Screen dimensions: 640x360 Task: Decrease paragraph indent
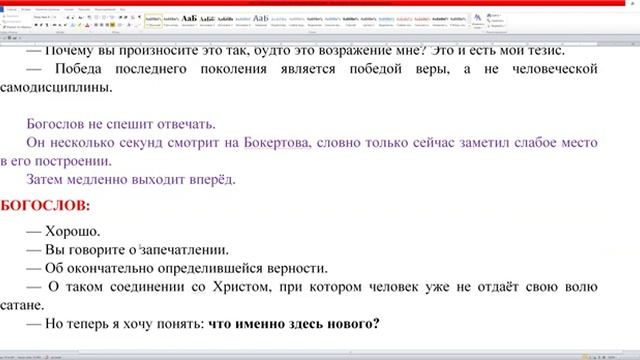(120, 17)
